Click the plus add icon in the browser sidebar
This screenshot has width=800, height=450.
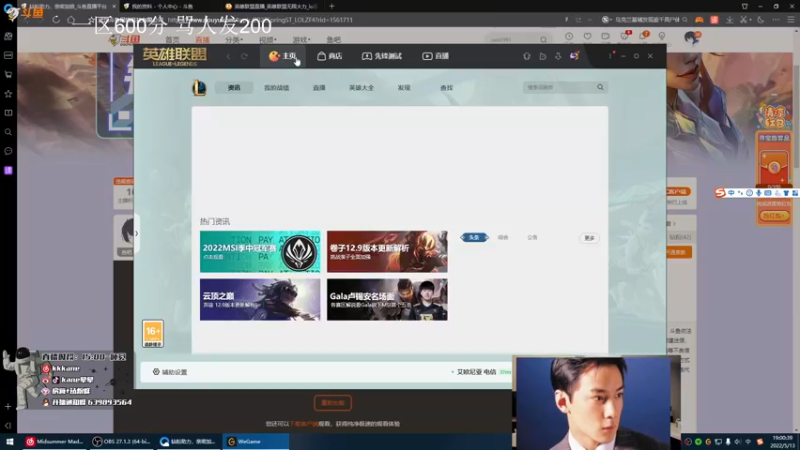8,407
